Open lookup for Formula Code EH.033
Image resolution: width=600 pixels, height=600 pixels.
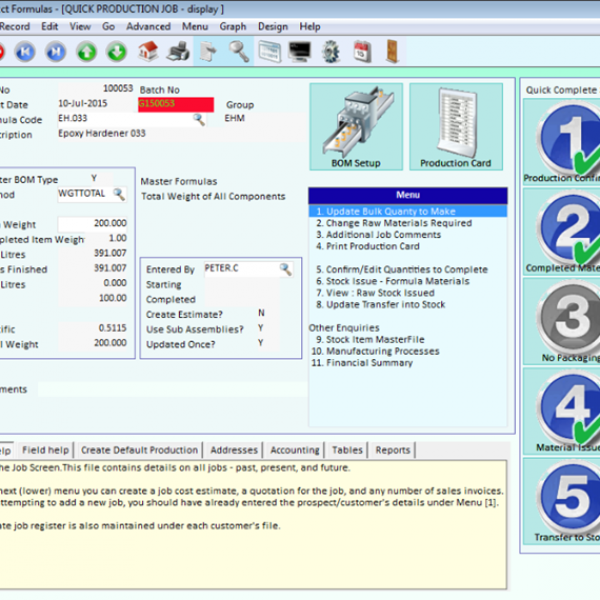[199, 119]
